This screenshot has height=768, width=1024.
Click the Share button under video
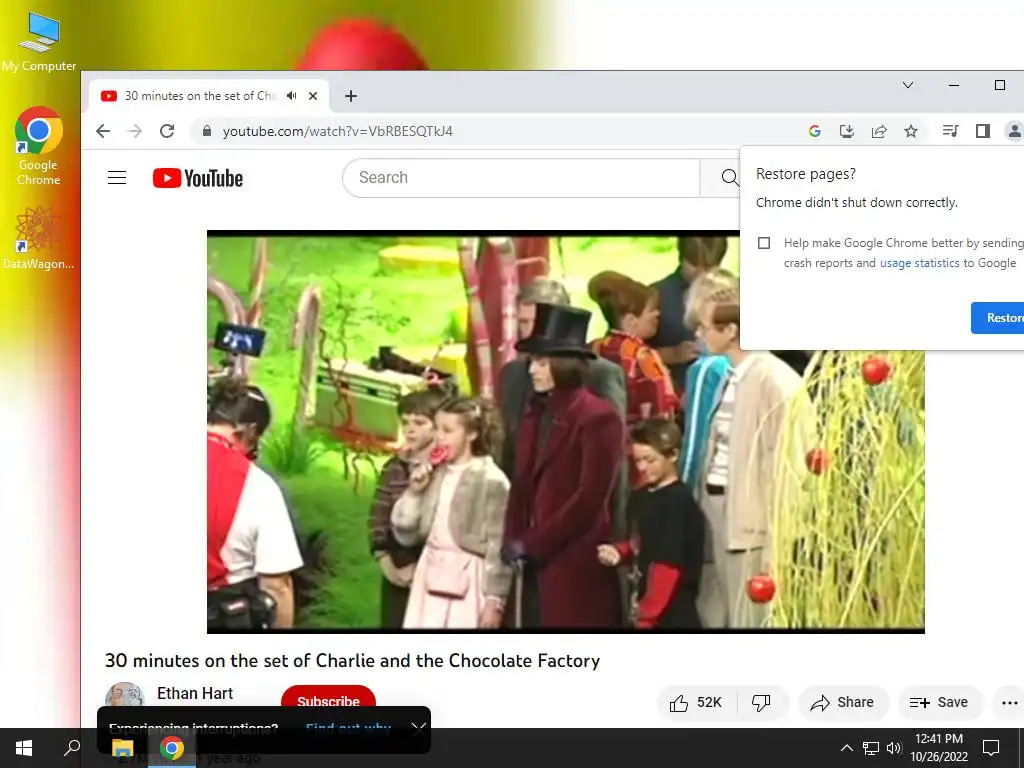842,703
